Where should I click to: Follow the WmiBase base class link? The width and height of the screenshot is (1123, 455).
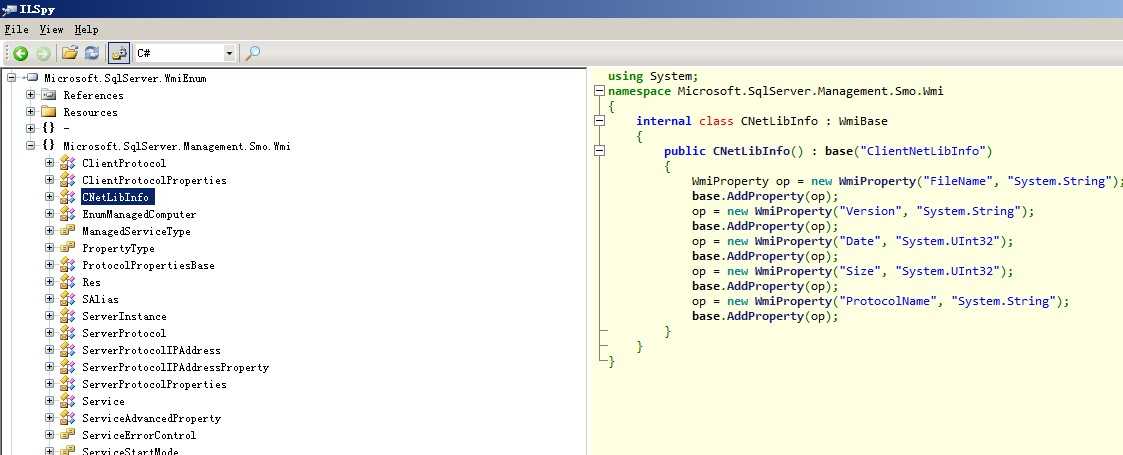863,121
